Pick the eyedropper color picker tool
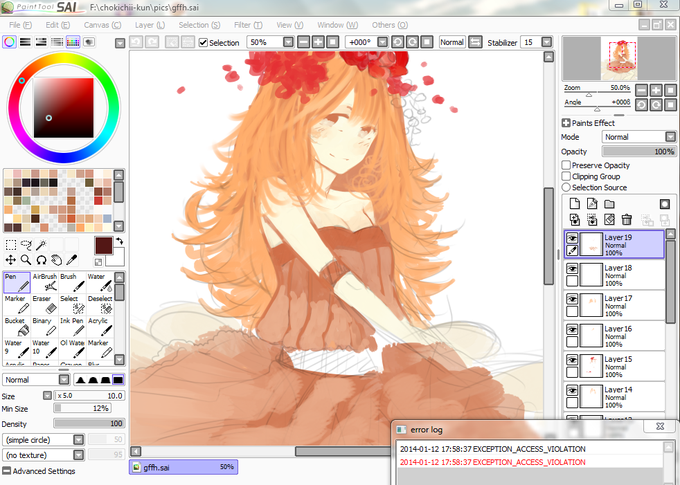 72,260
